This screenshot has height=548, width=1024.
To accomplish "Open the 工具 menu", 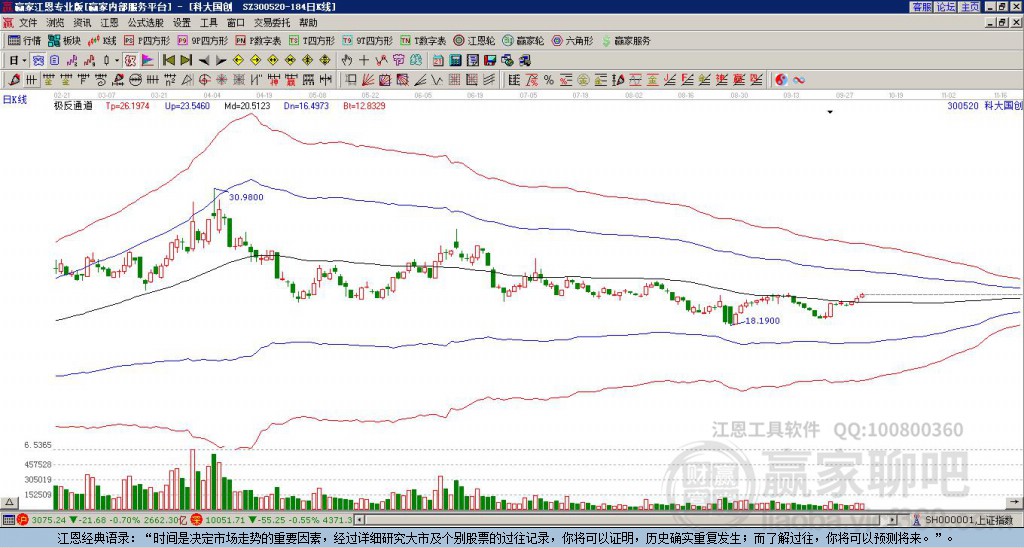I will [x=208, y=23].
